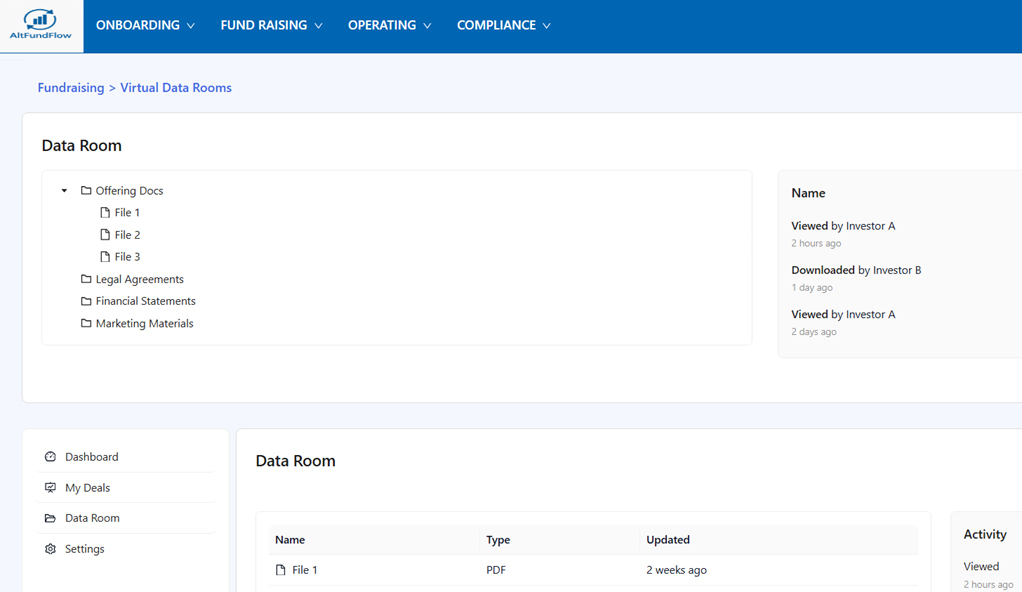Click the AltFundFlow logo
This screenshot has width=1022, height=592.
coord(41,25)
